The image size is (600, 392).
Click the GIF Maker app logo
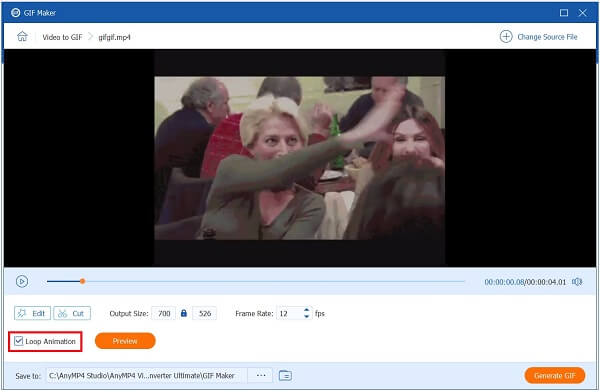point(15,13)
